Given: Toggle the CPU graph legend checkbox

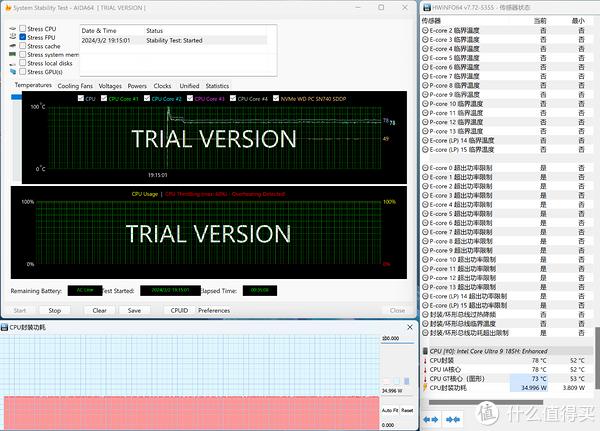Looking at the screenshot, I should tap(81, 98).
